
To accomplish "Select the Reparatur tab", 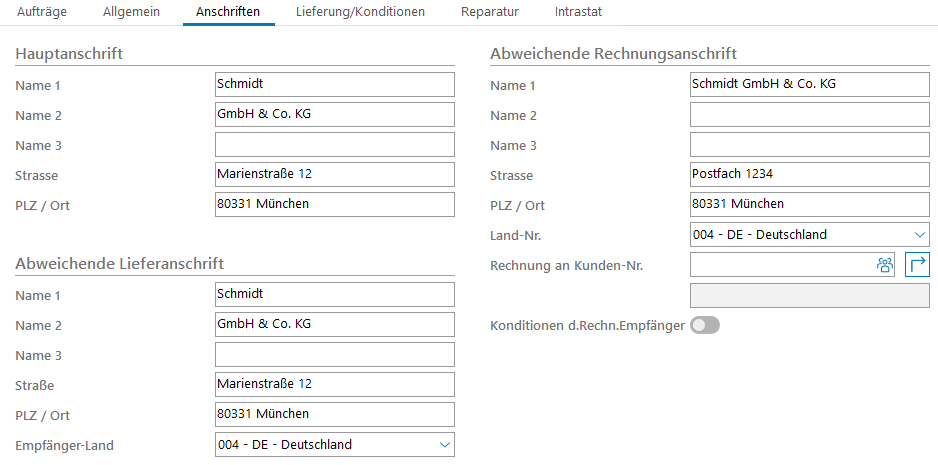I will (x=490, y=12).
